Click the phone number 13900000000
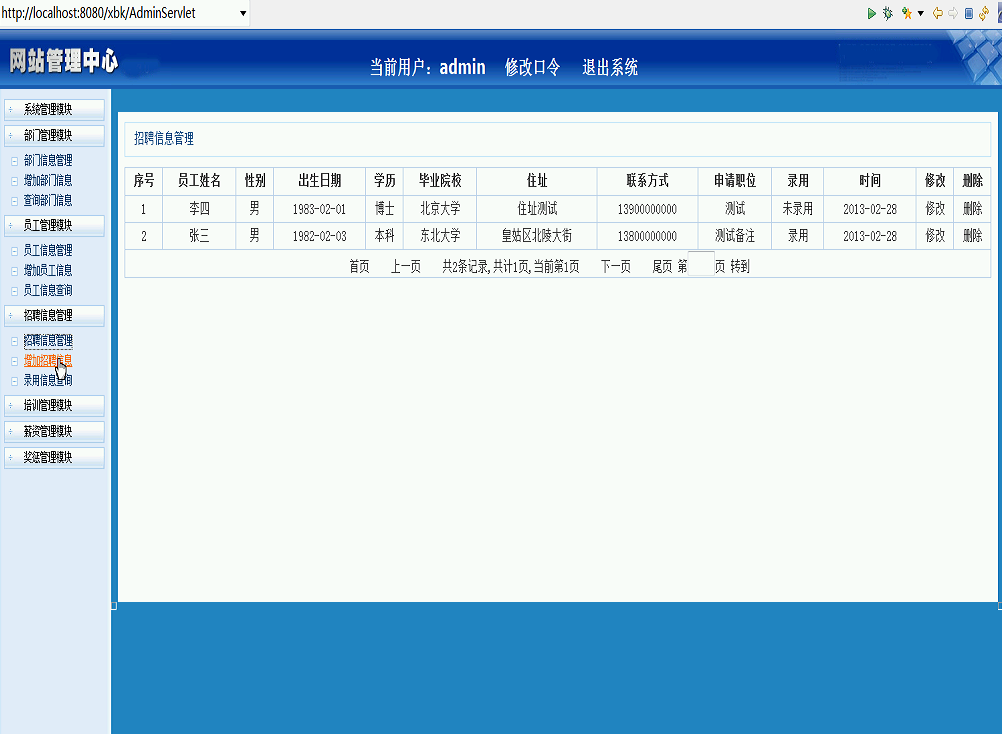This screenshot has height=734, width=1002. coord(647,210)
